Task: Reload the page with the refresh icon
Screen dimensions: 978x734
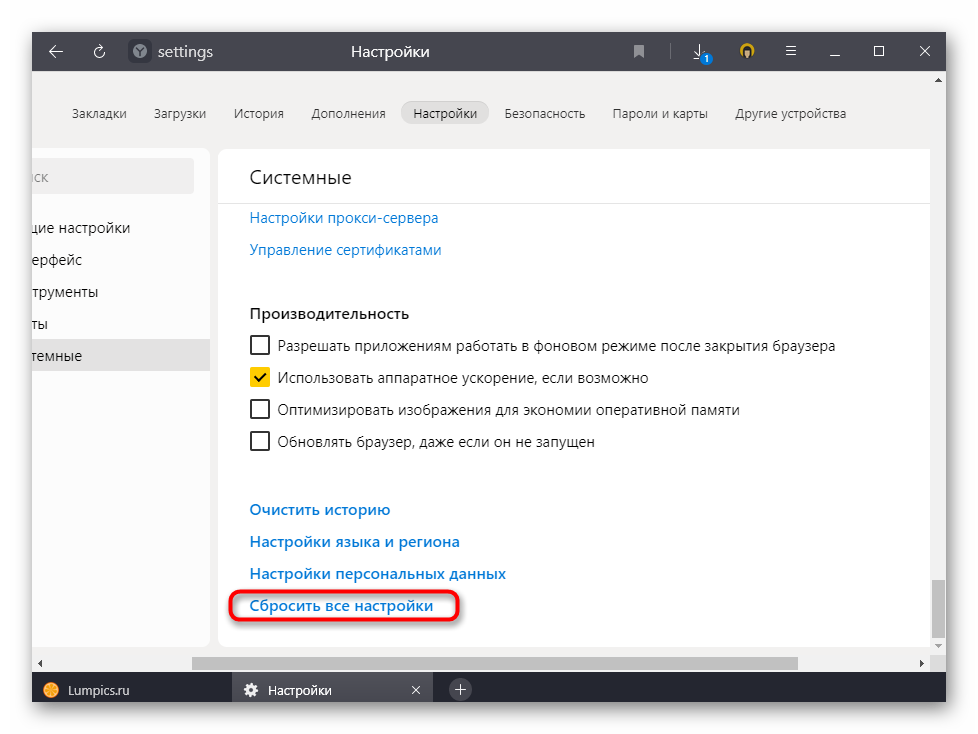Action: (x=99, y=52)
